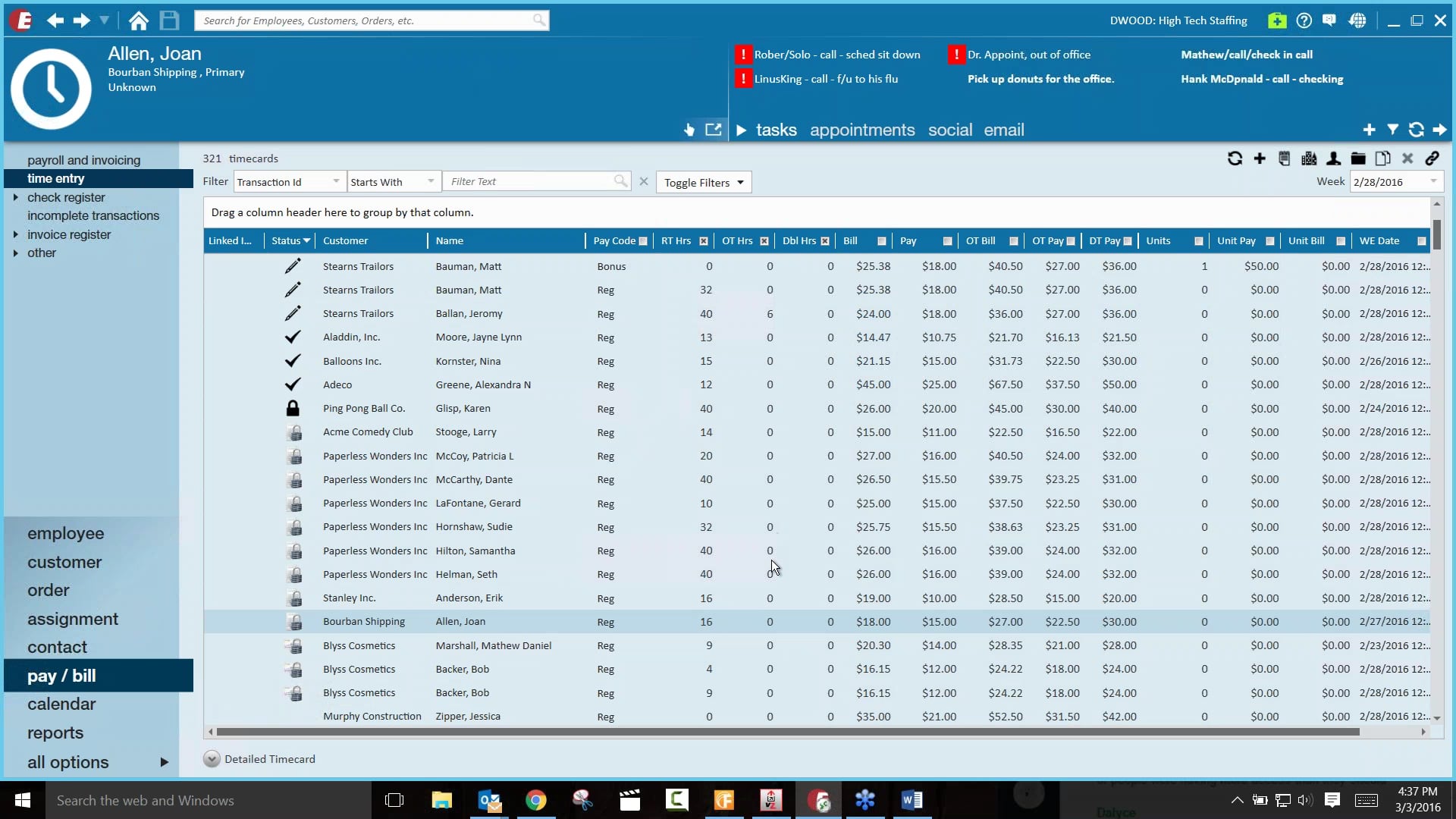This screenshot has width=1456, height=819.
Task: Open the social tab
Action: pos(950,130)
